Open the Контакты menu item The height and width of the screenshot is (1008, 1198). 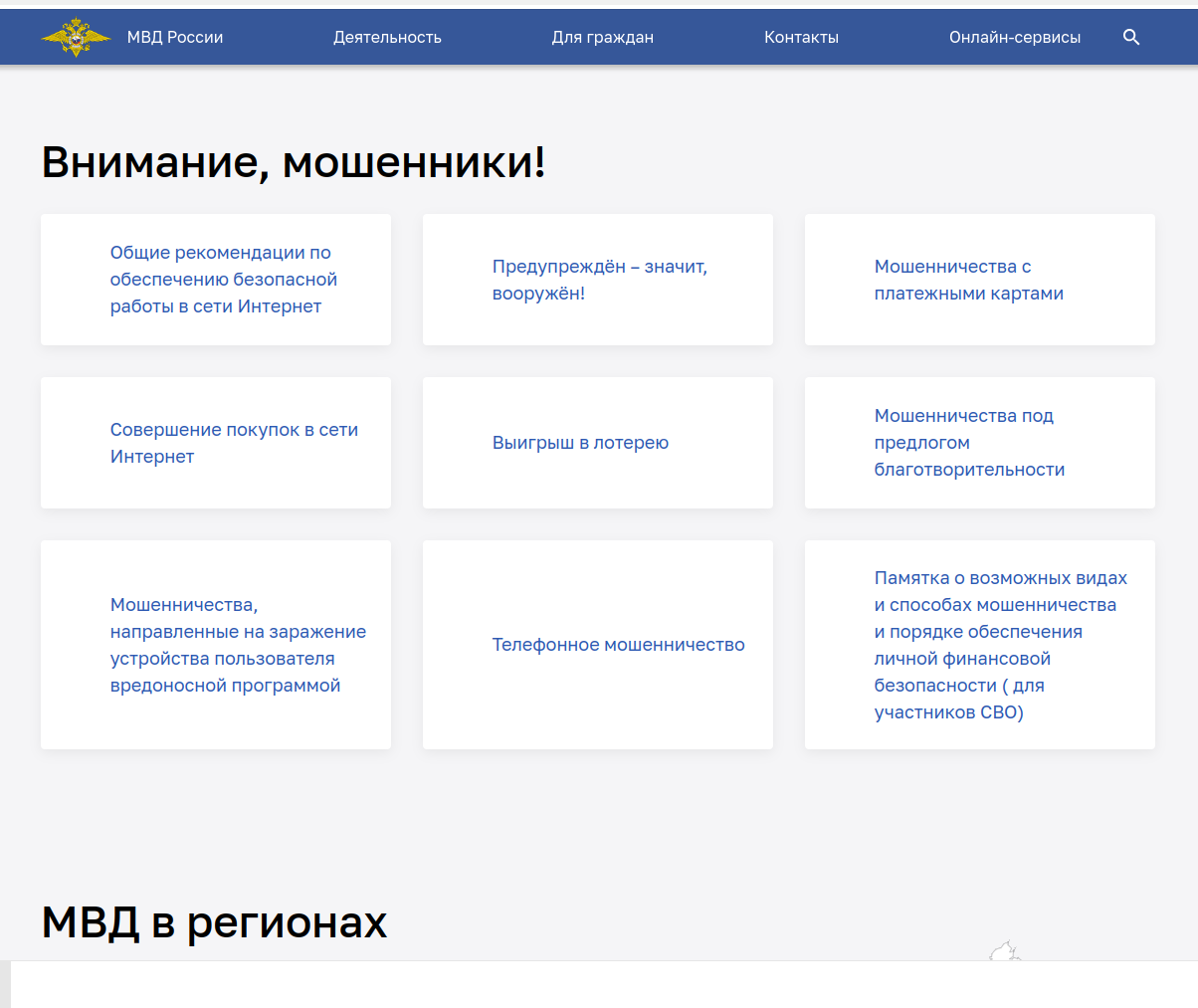[801, 38]
